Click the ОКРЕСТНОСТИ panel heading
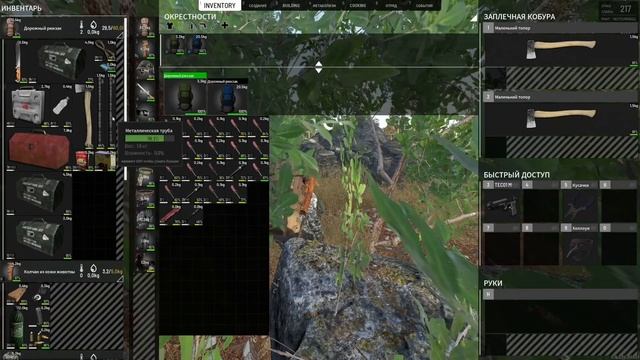The height and width of the screenshot is (360, 640). click(x=190, y=17)
